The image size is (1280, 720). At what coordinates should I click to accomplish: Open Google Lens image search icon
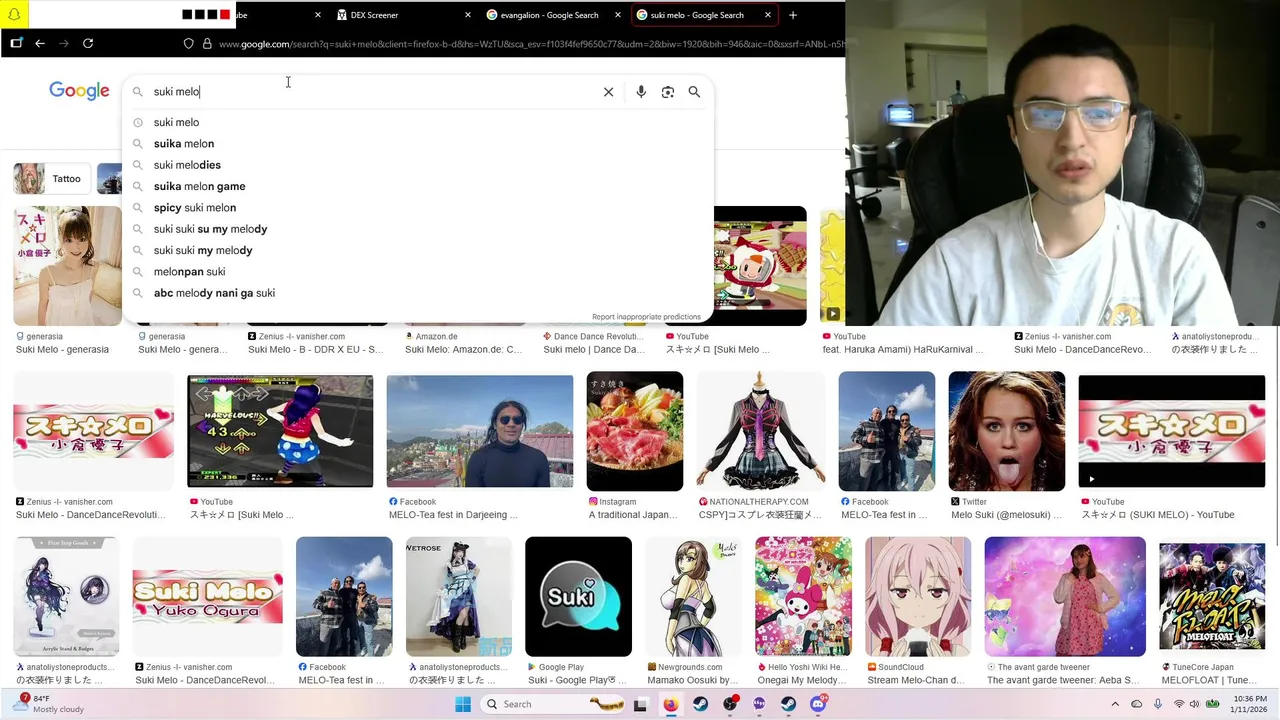(x=668, y=92)
